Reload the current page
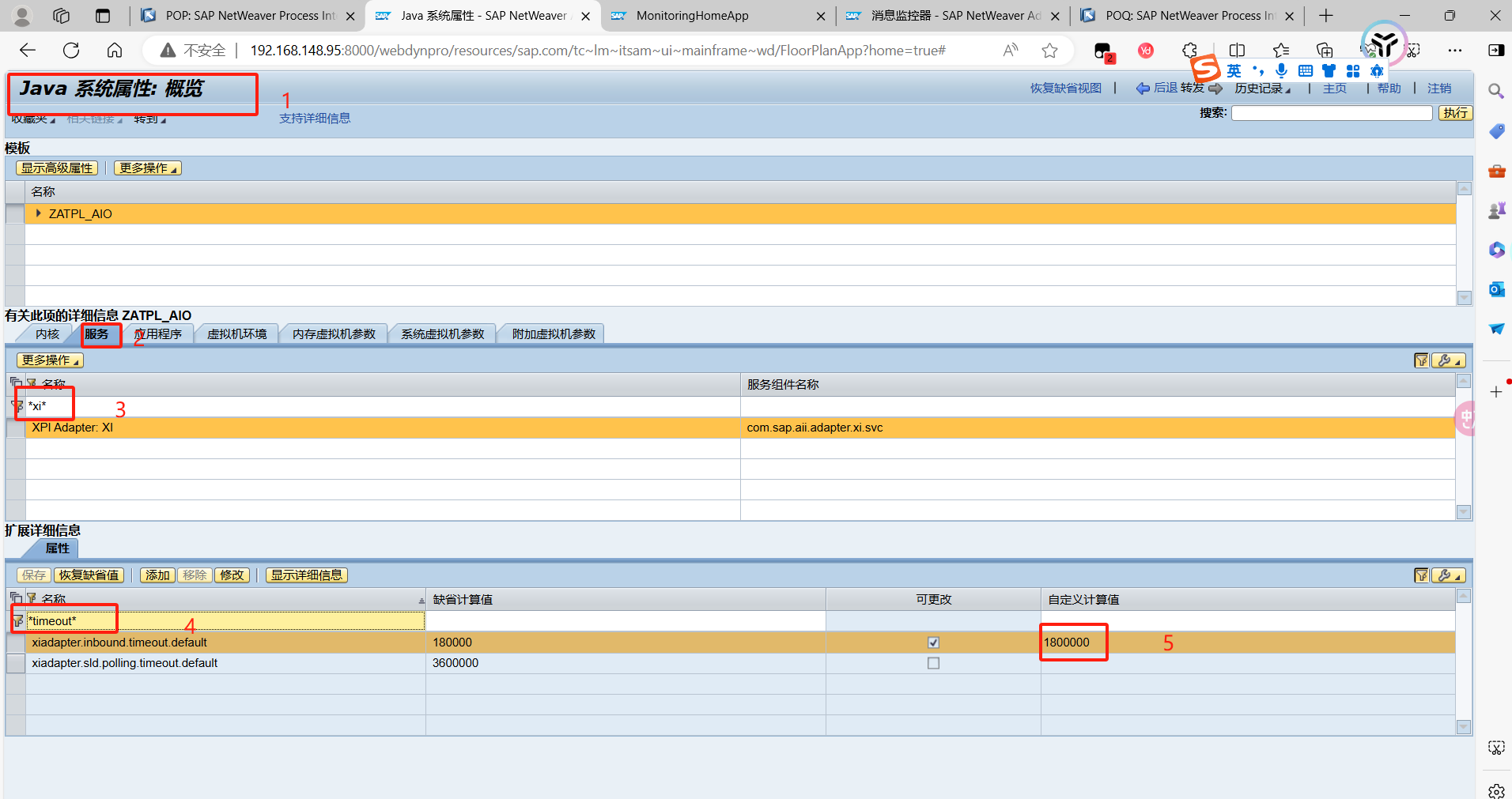Viewport: 1512px width, 799px height. (x=71, y=51)
